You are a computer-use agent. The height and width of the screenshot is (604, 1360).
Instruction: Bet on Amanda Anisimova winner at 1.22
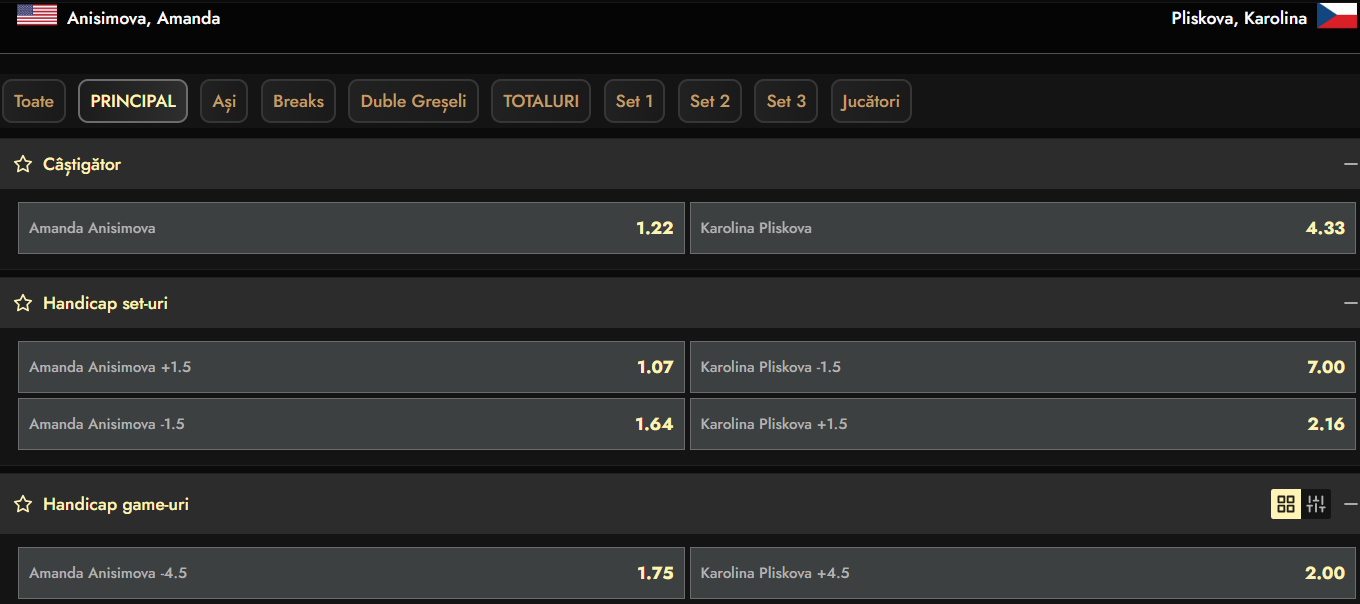[351, 228]
